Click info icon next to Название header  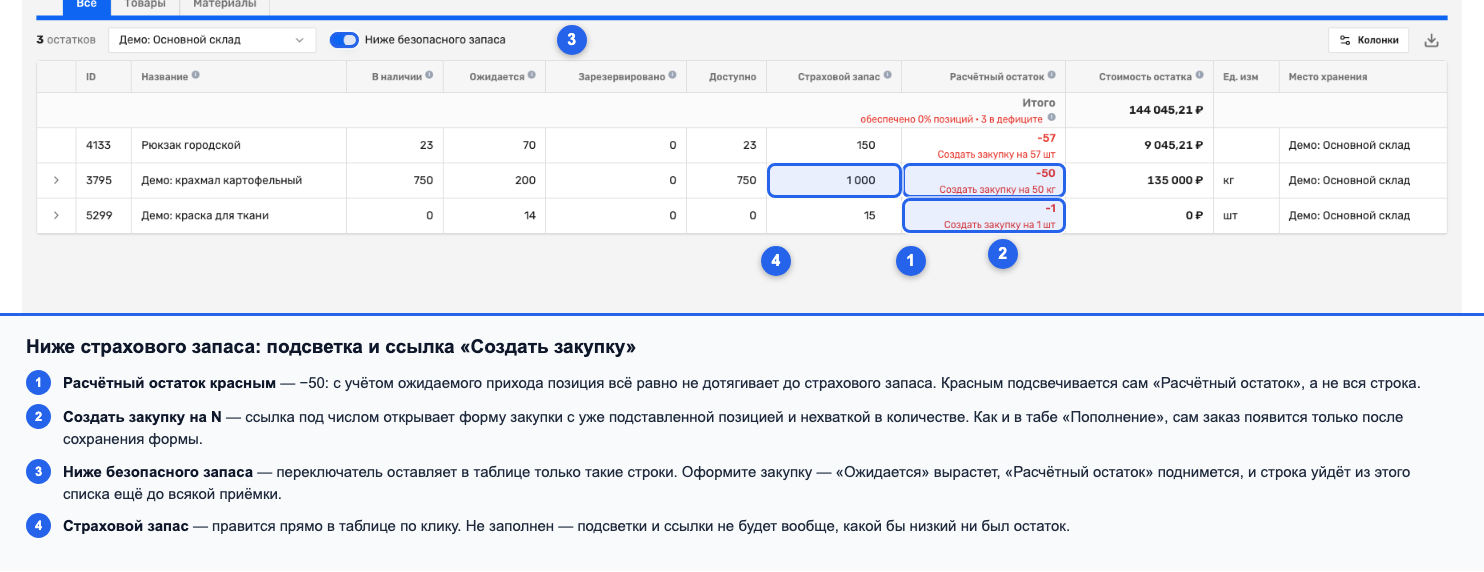click(195, 76)
